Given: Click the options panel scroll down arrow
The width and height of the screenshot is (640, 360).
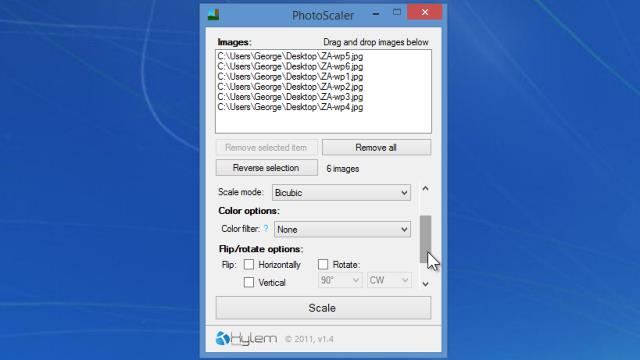Looking at the screenshot, I should [x=425, y=284].
